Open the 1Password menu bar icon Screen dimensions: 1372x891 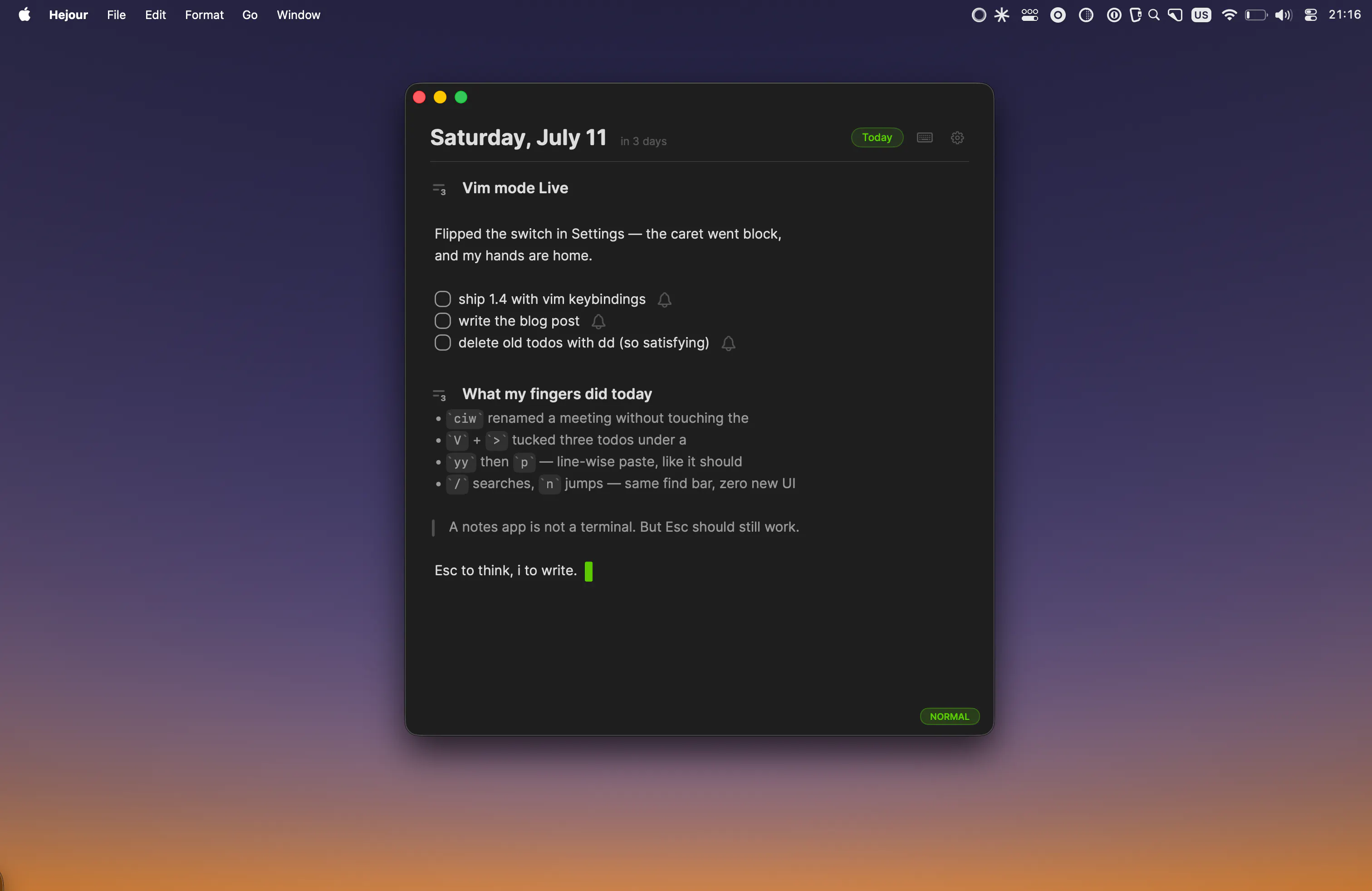pyautogui.click(x=1114, y=15)
